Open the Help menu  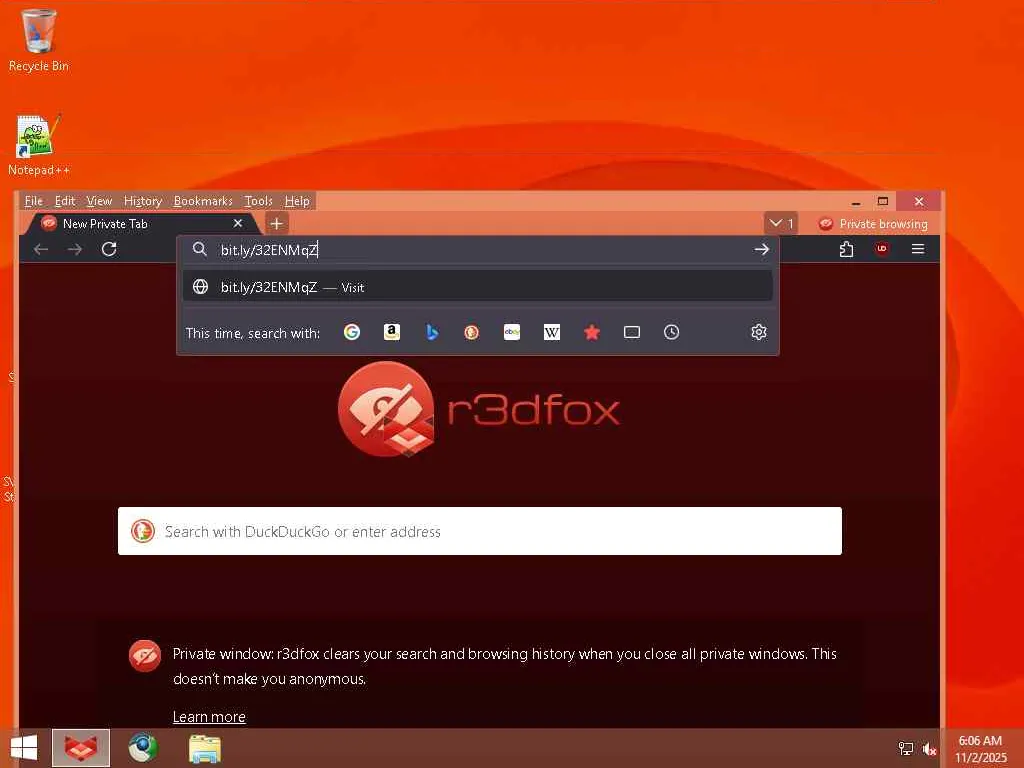point(297,201)
